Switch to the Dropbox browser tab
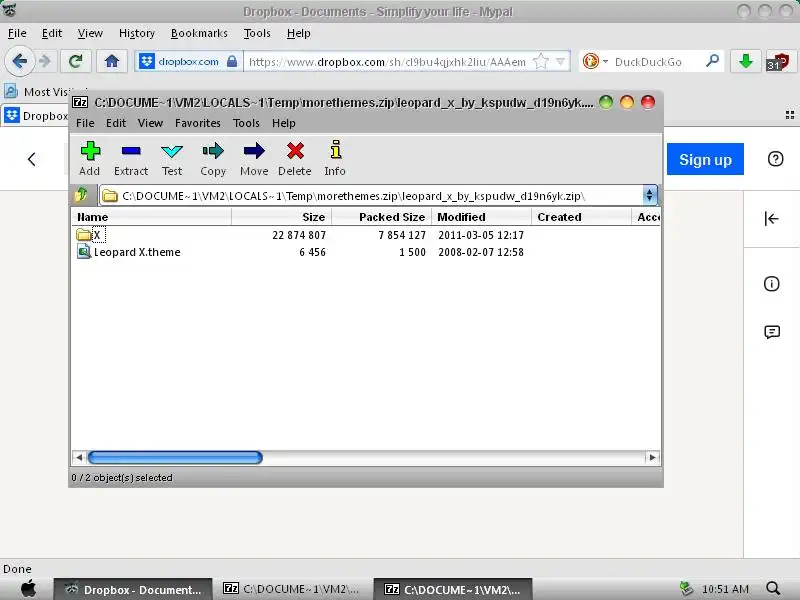800x600 pixels. click(36, 116)
